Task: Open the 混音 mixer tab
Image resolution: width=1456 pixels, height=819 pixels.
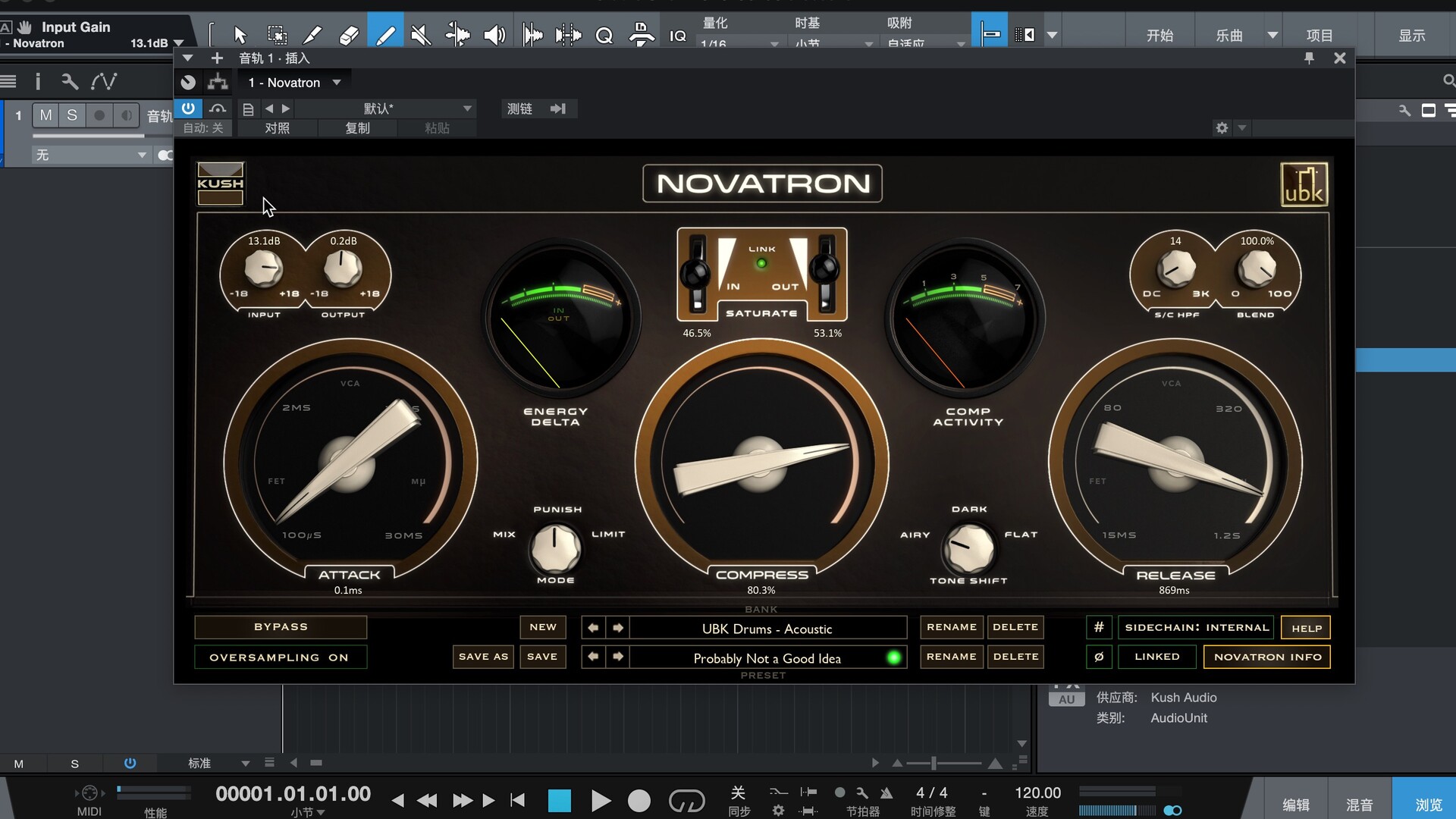Action: click(x=1359, y=805)
